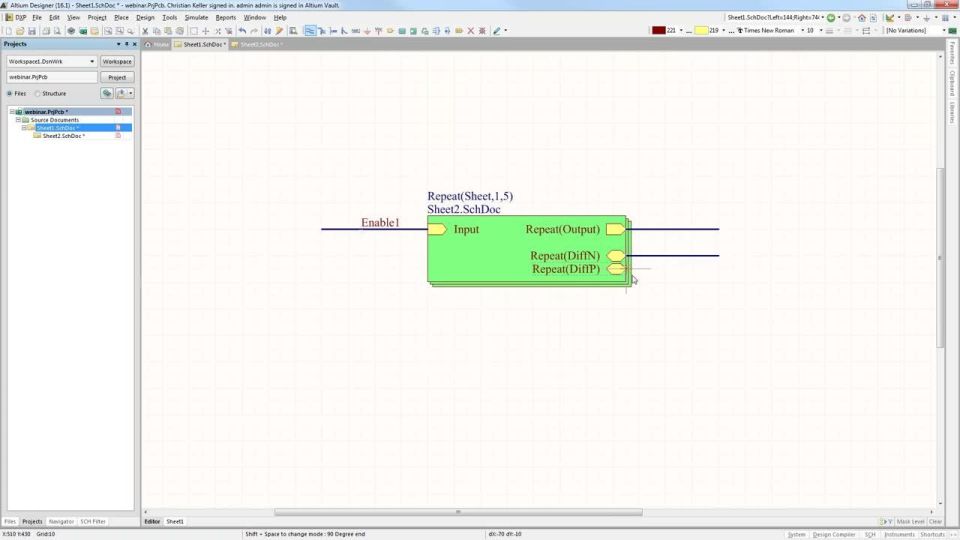Click the Undo arrow toolbar icon

(x=242, y=31)
